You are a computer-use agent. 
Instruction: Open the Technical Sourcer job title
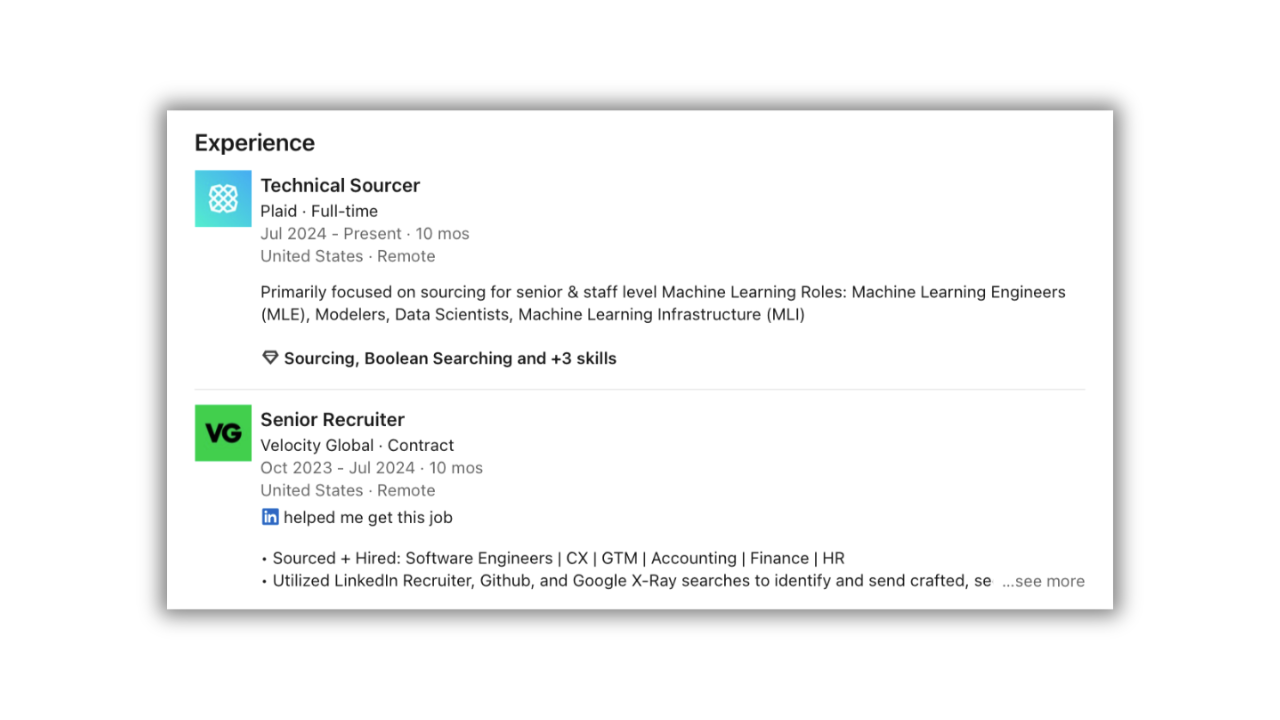pos(340,185)
